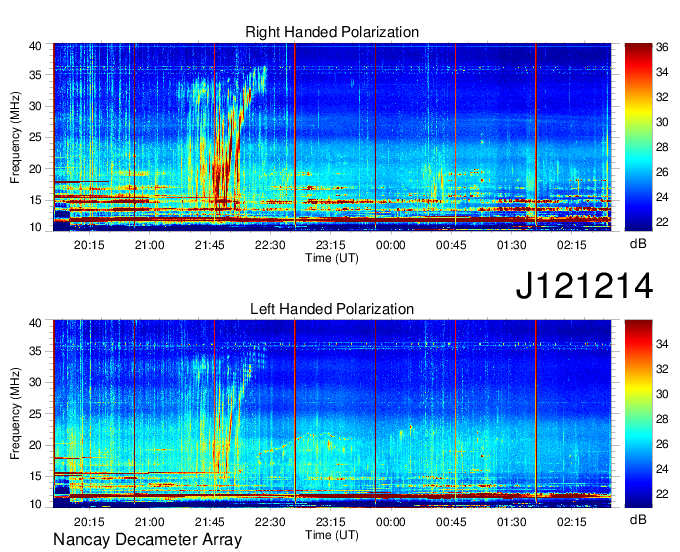The height and width of the screenshot is (552, 680).
Task: Click the 20:15 time tick under Left Handed plot
Action: click(89, 522)
